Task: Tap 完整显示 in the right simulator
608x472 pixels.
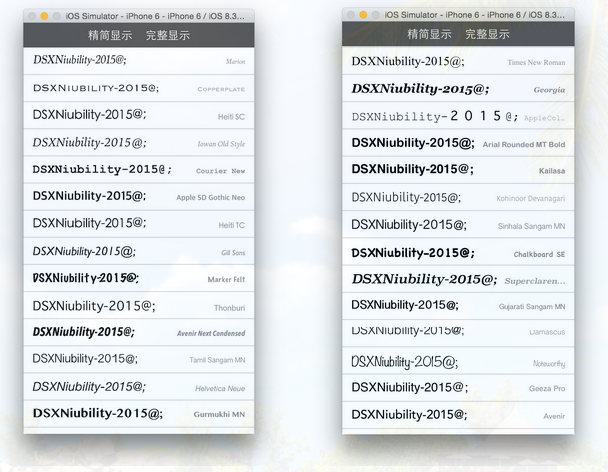Action: [487, 34]
